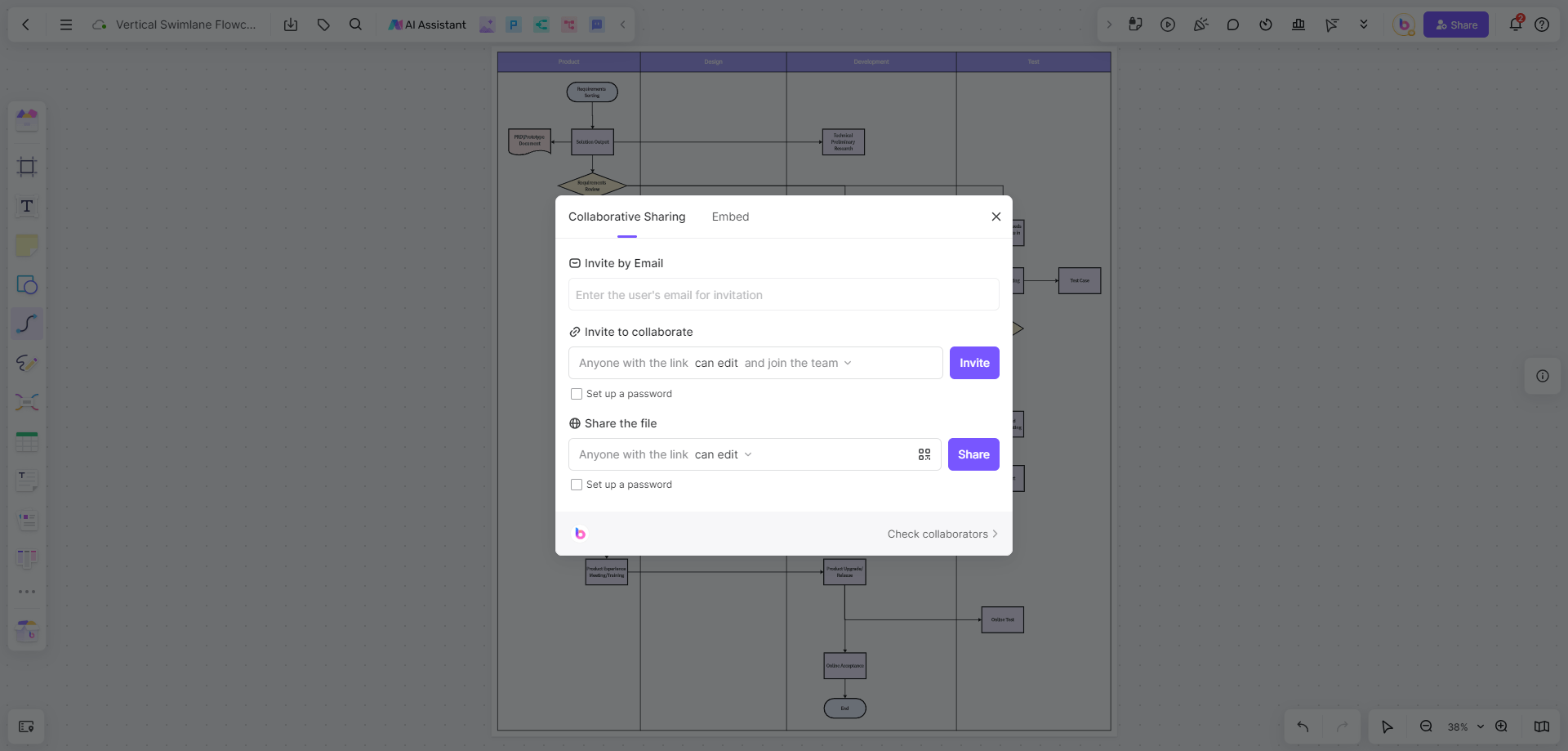The image size is (1568, 751).
Task: Click the pink flowchart icon
Action: pos(569,25)
